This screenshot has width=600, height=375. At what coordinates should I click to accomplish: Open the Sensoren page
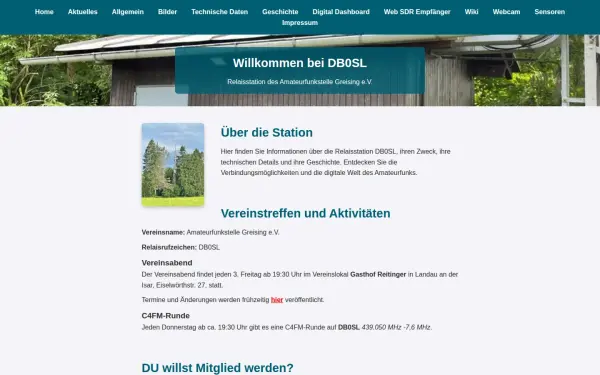point(549,12)
